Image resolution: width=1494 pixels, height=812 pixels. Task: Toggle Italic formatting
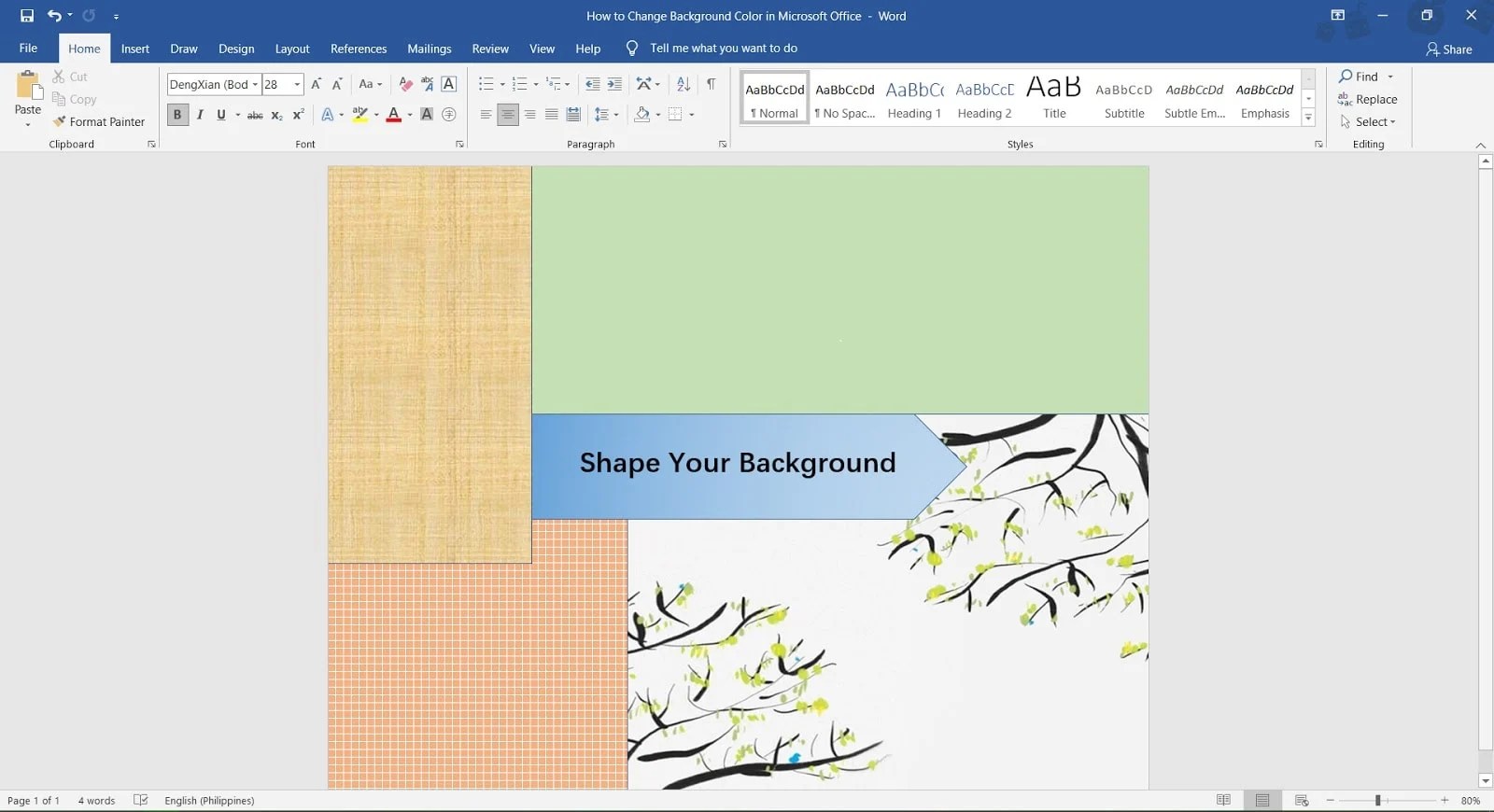tap(200, 115)
